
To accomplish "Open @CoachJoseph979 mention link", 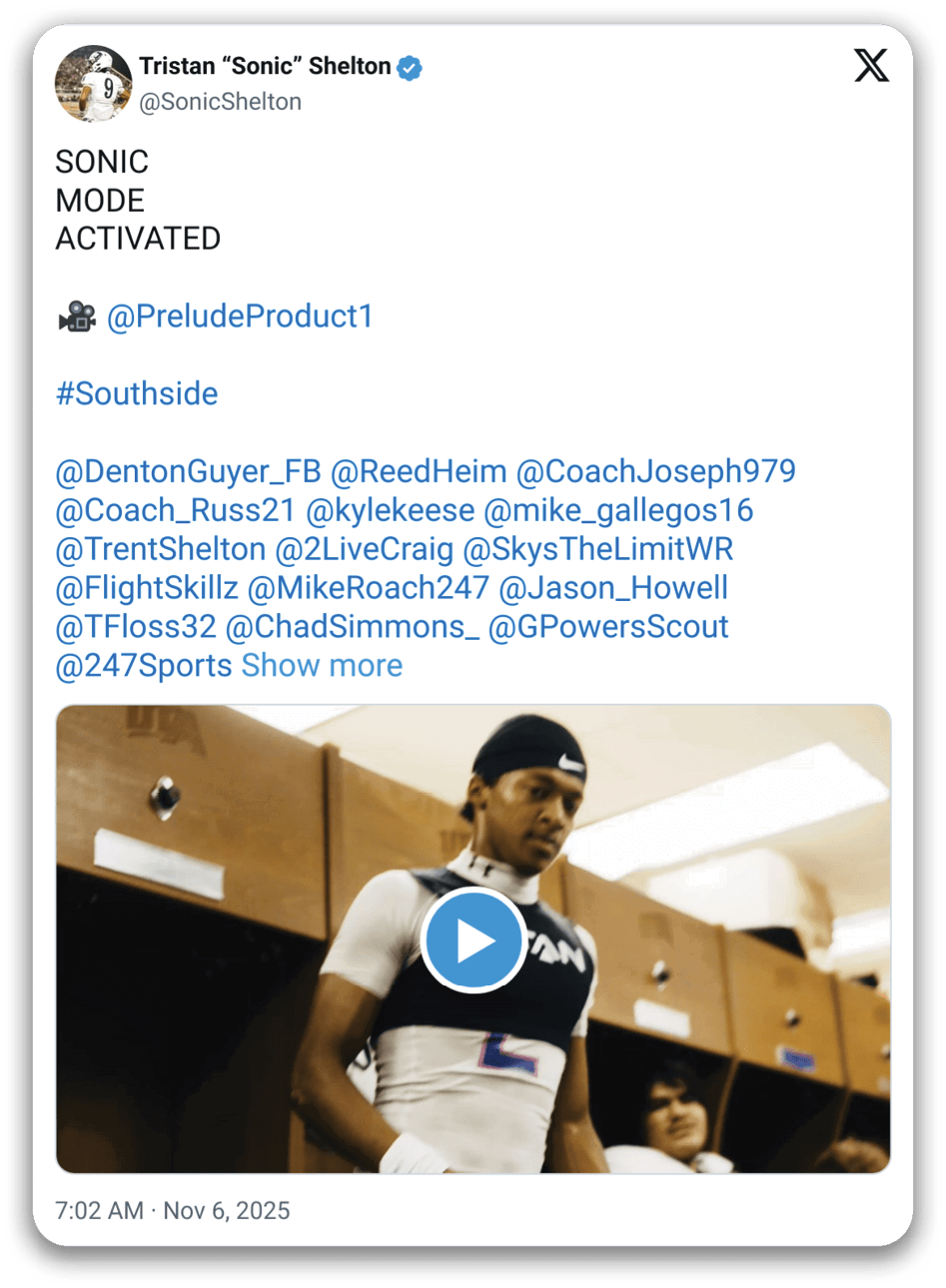I will coord(656,471).
